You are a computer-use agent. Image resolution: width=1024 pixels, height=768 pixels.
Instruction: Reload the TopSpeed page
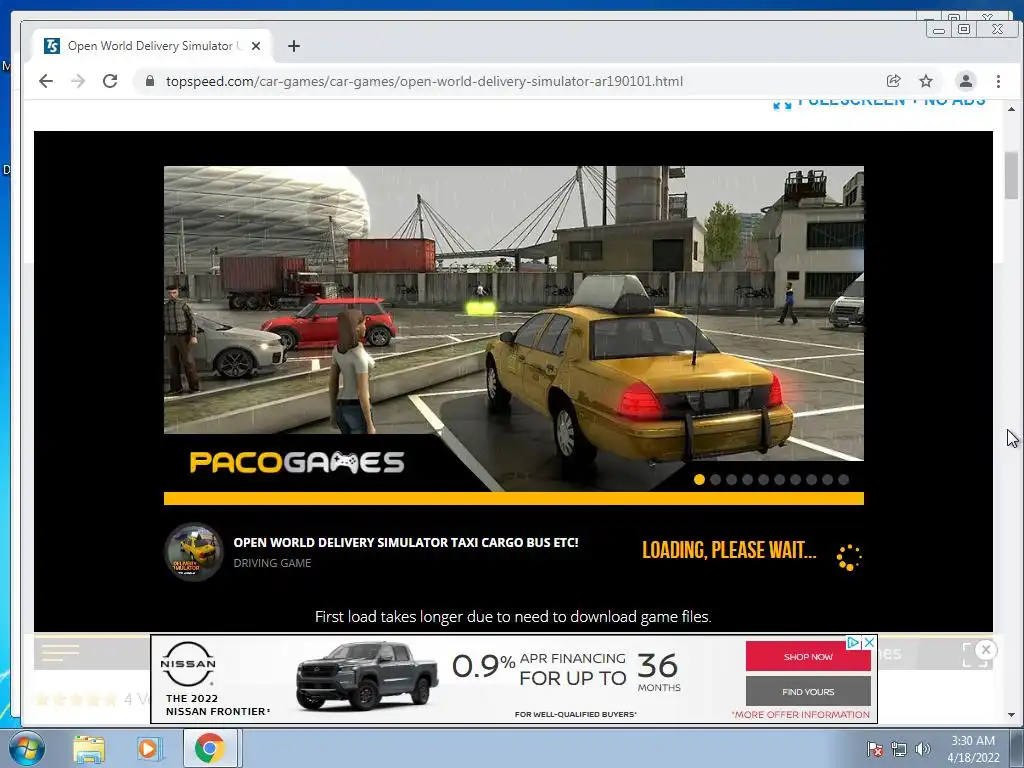110,81
